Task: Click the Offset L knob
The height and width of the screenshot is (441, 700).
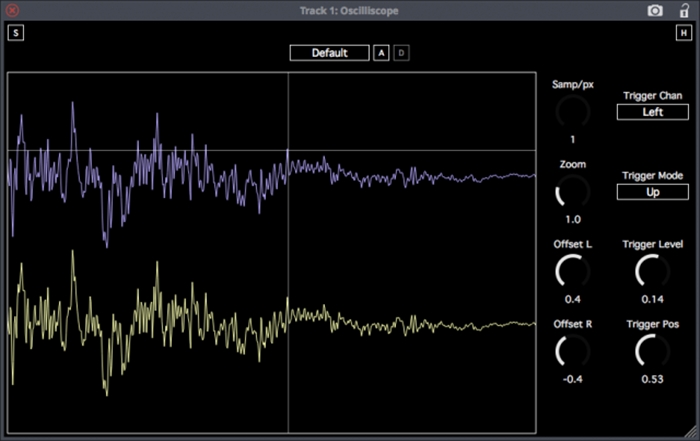Action: (573, 271)
